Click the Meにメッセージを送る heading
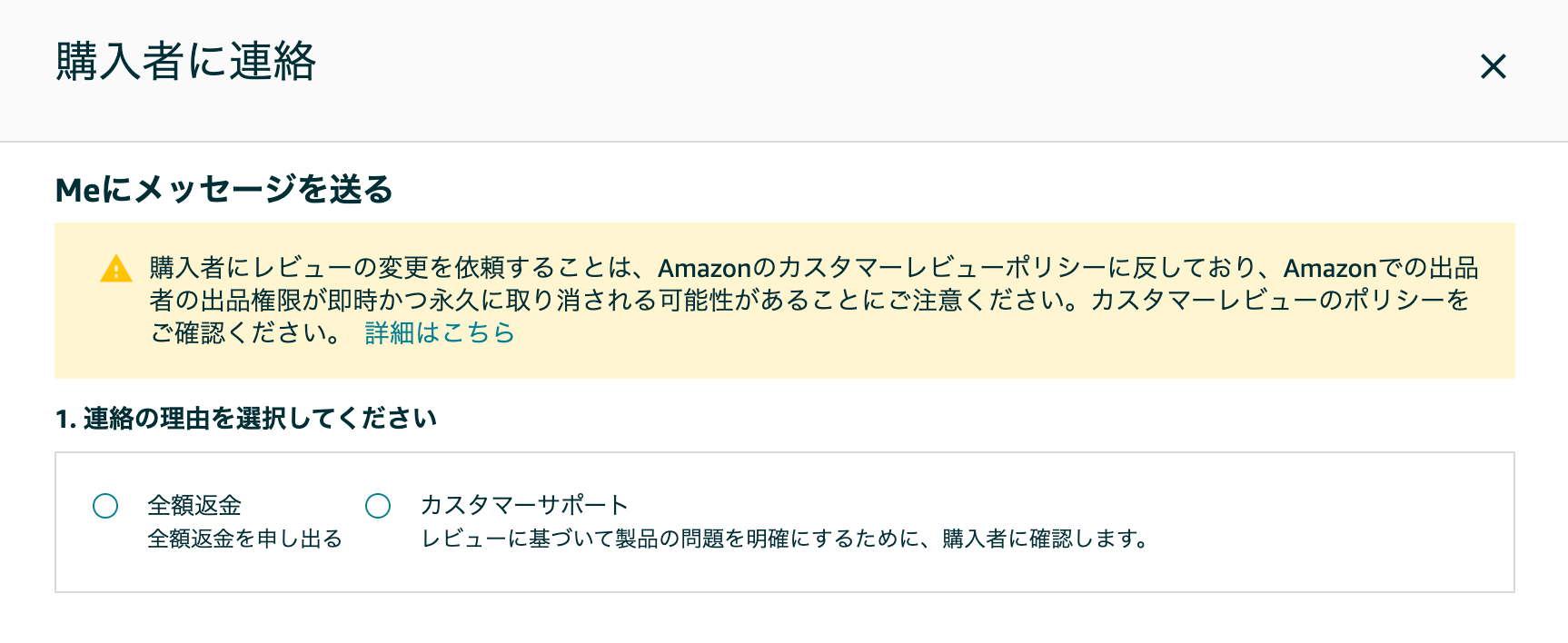1568x643 pixels. tap(224, 190)
